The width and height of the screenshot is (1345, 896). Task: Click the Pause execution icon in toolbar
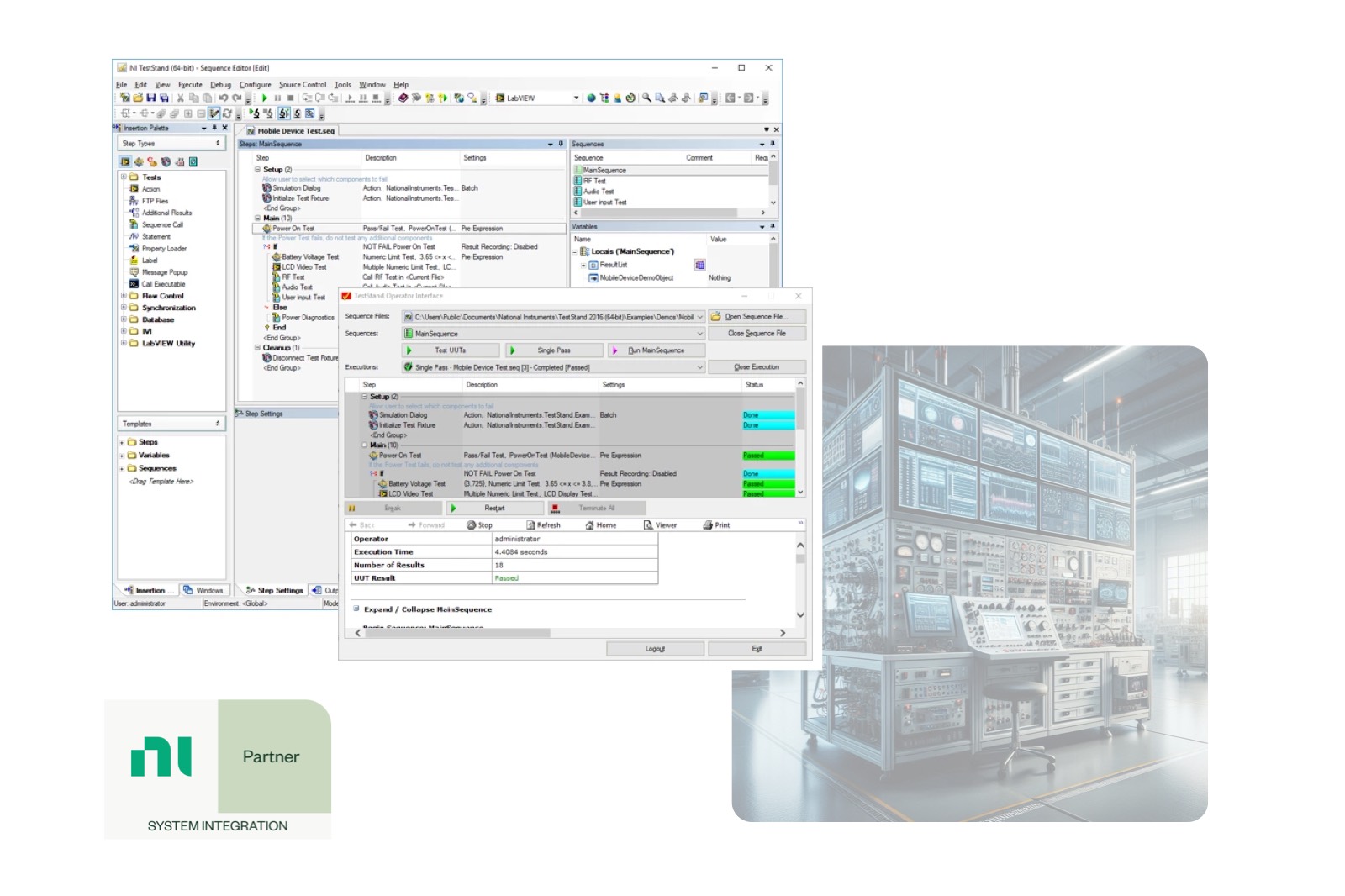click(277, 98)
